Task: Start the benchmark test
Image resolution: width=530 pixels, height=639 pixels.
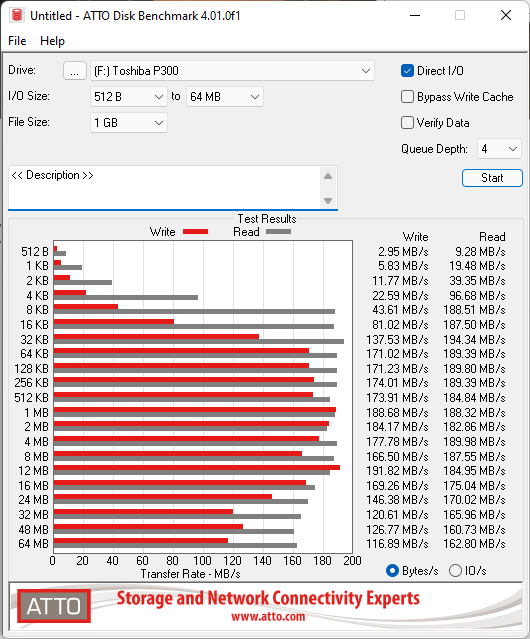Action: [x=492, y=178]
